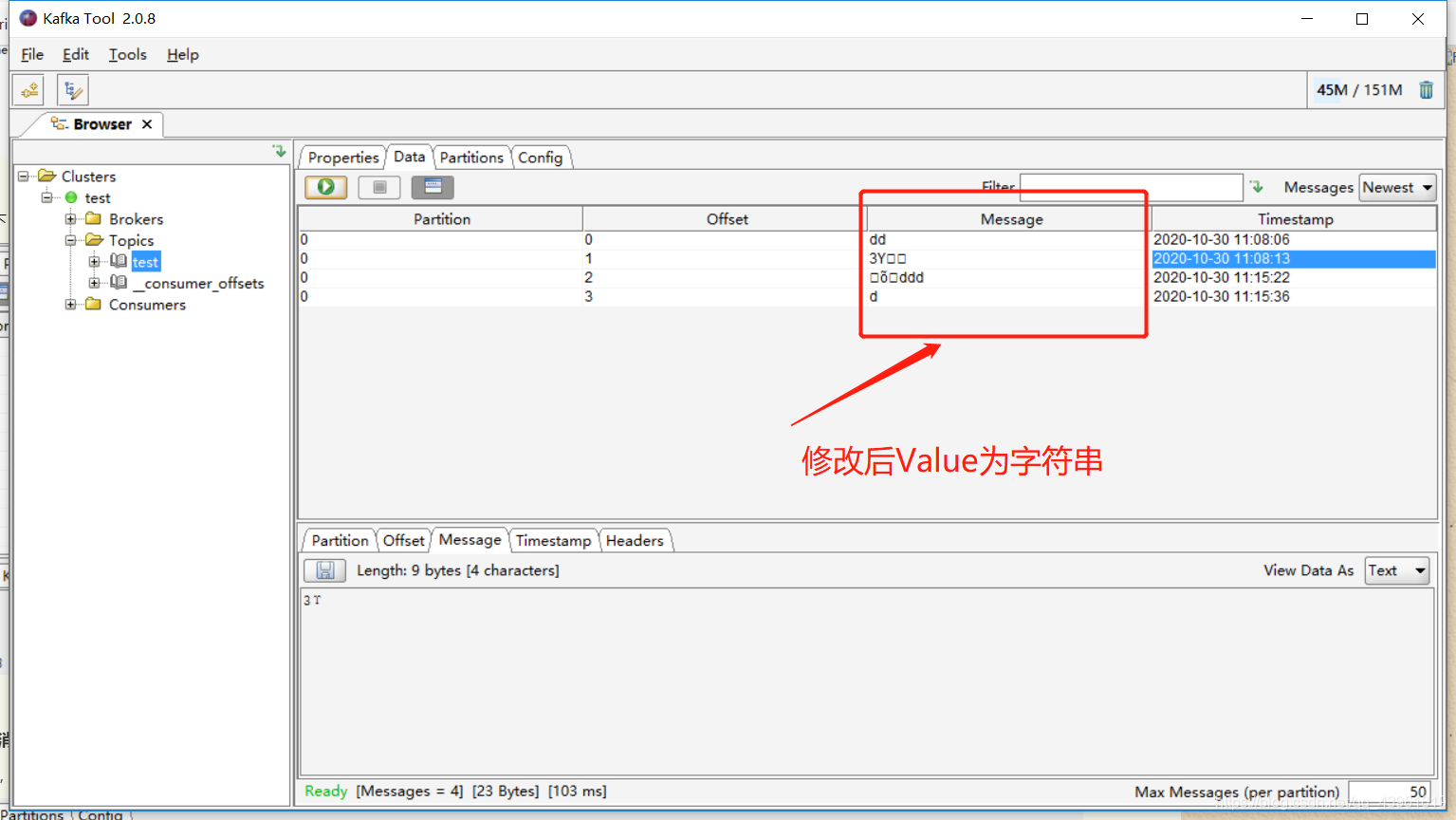Click the test topic book icon
This screenshot has width=1456, height=820.
(119, 261)
